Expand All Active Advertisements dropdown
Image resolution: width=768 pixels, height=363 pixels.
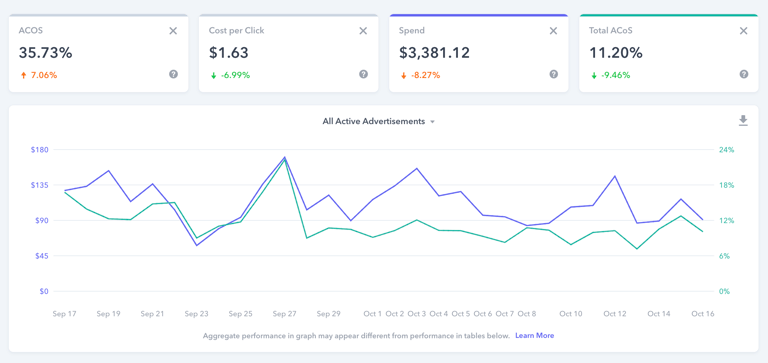(378, 121)
